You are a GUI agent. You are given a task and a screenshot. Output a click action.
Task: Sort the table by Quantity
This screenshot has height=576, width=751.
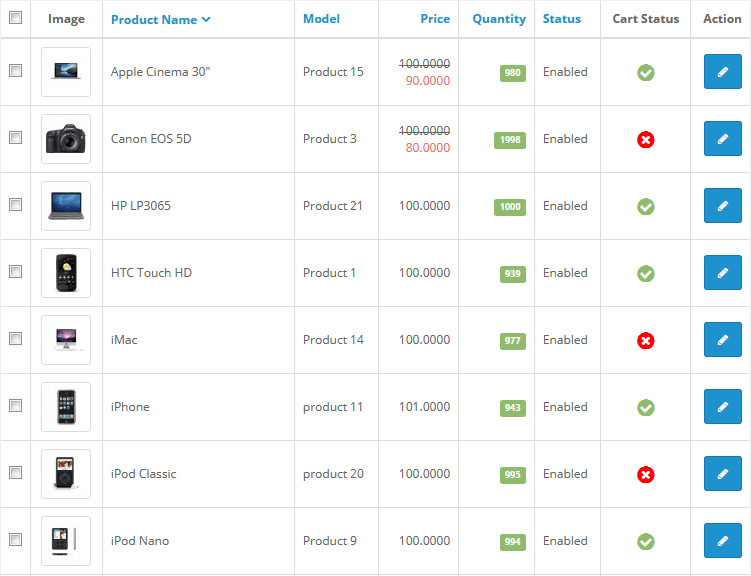pos(499,19)
